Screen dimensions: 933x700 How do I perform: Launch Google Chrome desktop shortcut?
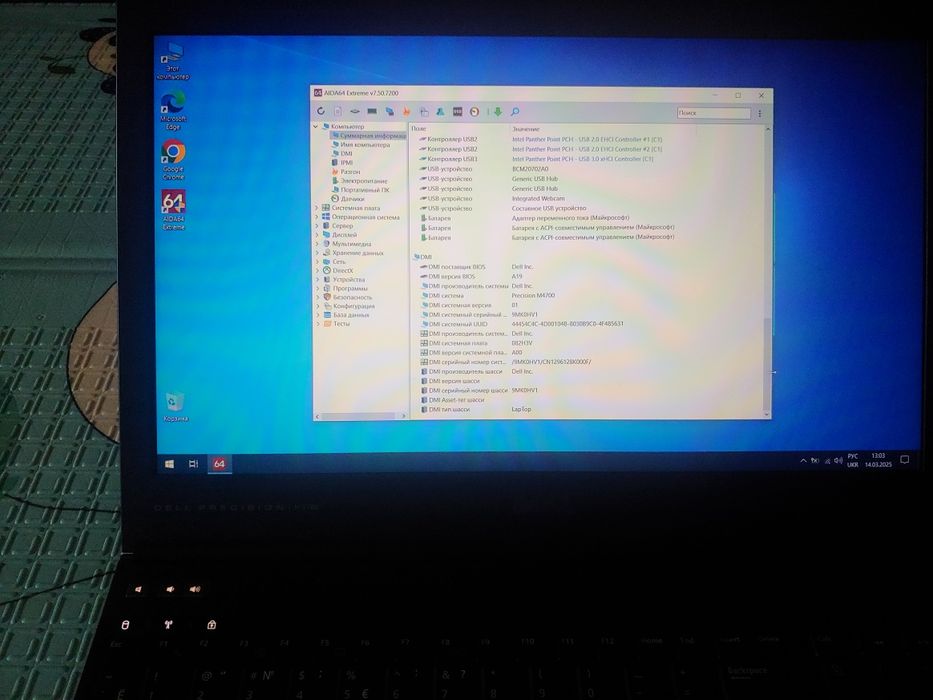pyautogui.click(x=173, y=160)
